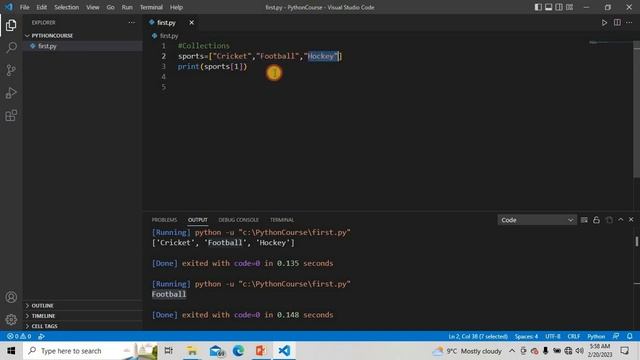Collapse the PYTHONCOURSE folder section
Screen dimensions: 640x360
point(82,36)
